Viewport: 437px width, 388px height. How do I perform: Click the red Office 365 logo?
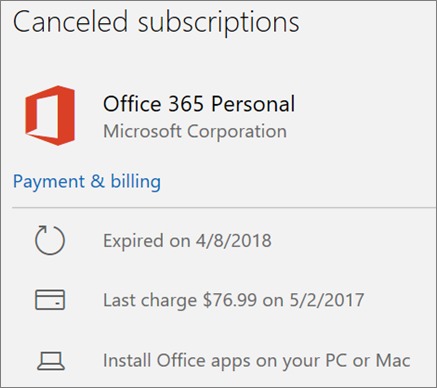pyautogui.click(x=50, y=115)
